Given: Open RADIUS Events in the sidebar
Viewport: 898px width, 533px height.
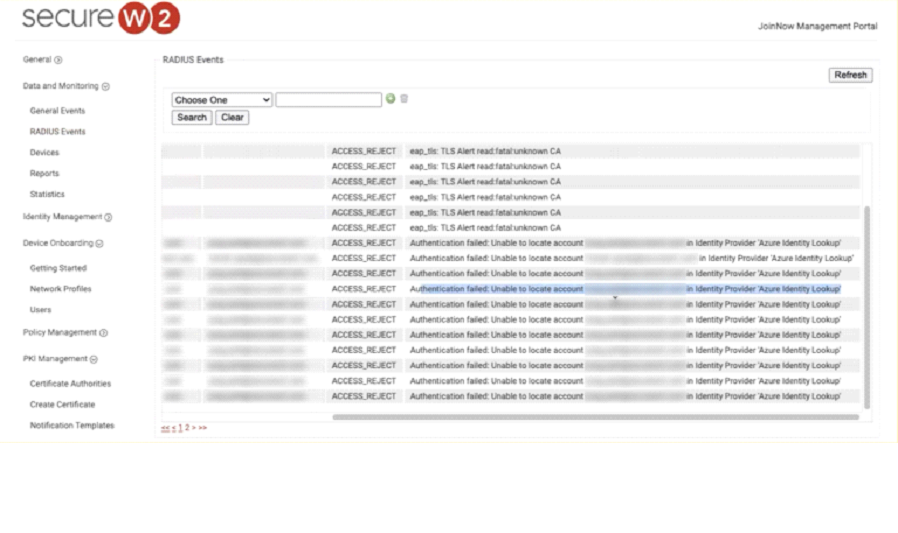Looking at the screenshot, I should pos(57,132).
